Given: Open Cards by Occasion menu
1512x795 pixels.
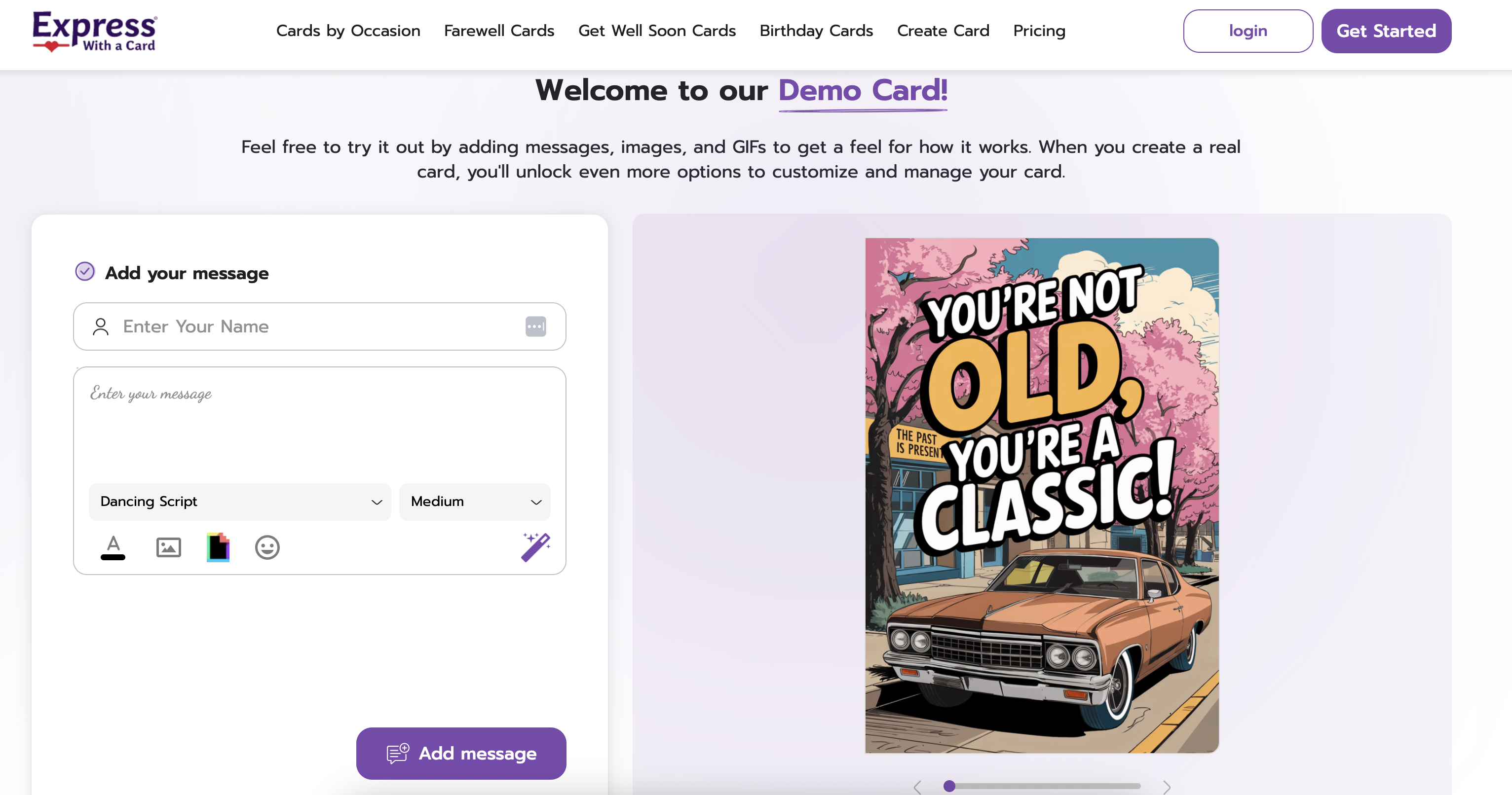Looking at the screenshot, I should click(x=348, y=31).
